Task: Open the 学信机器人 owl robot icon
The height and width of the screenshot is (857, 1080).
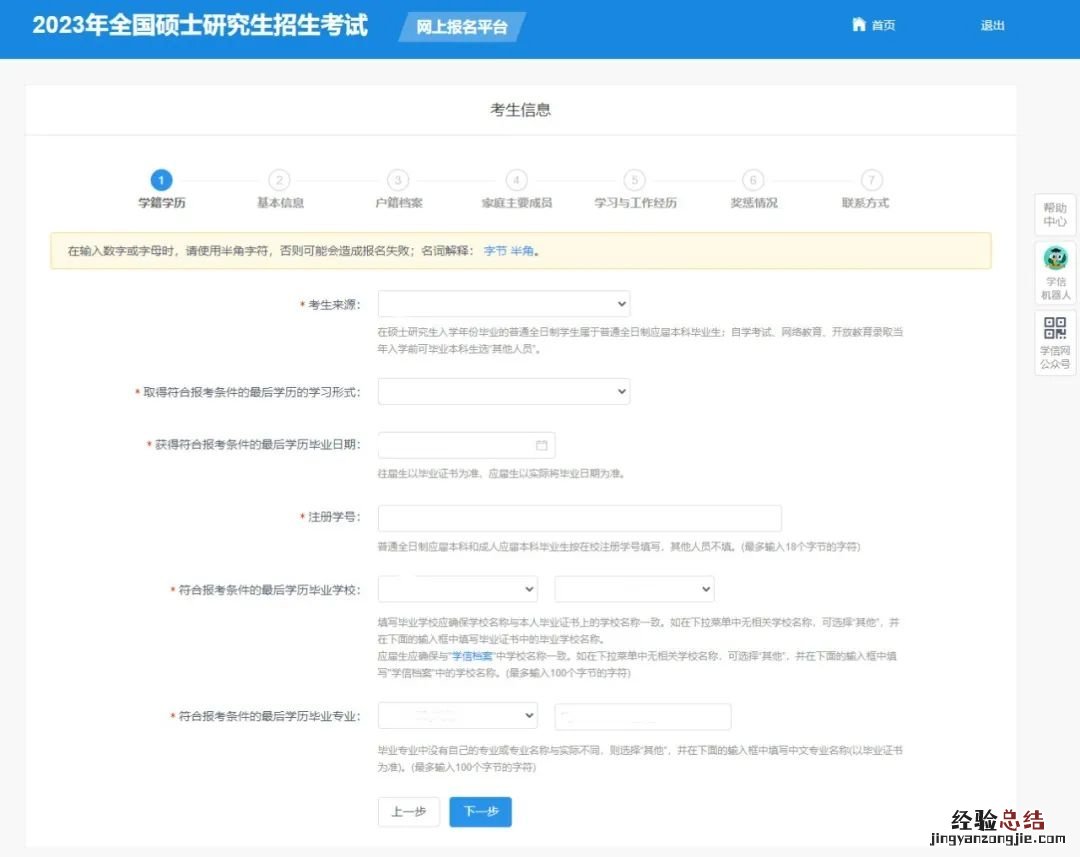Action: [x=1055, y=259]
